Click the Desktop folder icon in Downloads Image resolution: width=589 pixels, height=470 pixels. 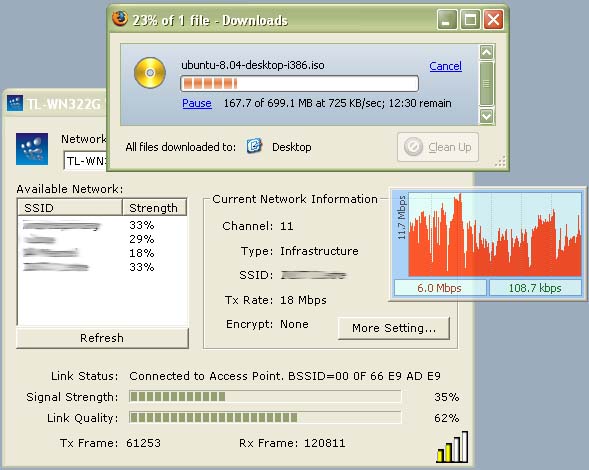[x=254, y=146]
